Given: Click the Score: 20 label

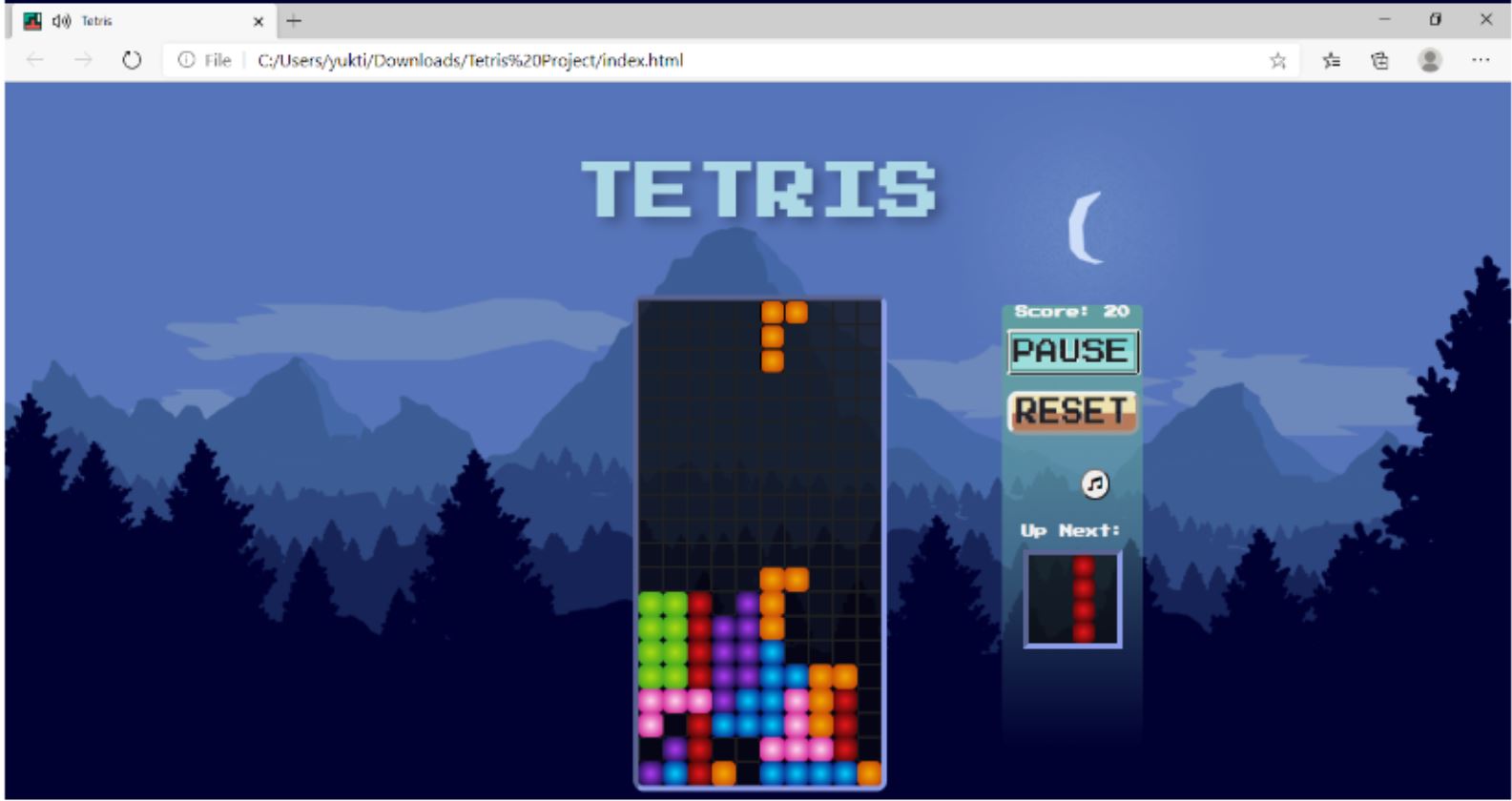Looking at the screenshot, I should (1071, 312).
